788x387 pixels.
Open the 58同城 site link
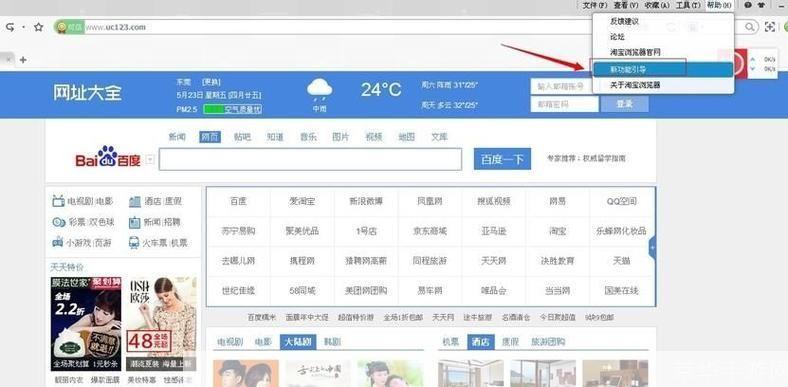click(x=302, y=291)
